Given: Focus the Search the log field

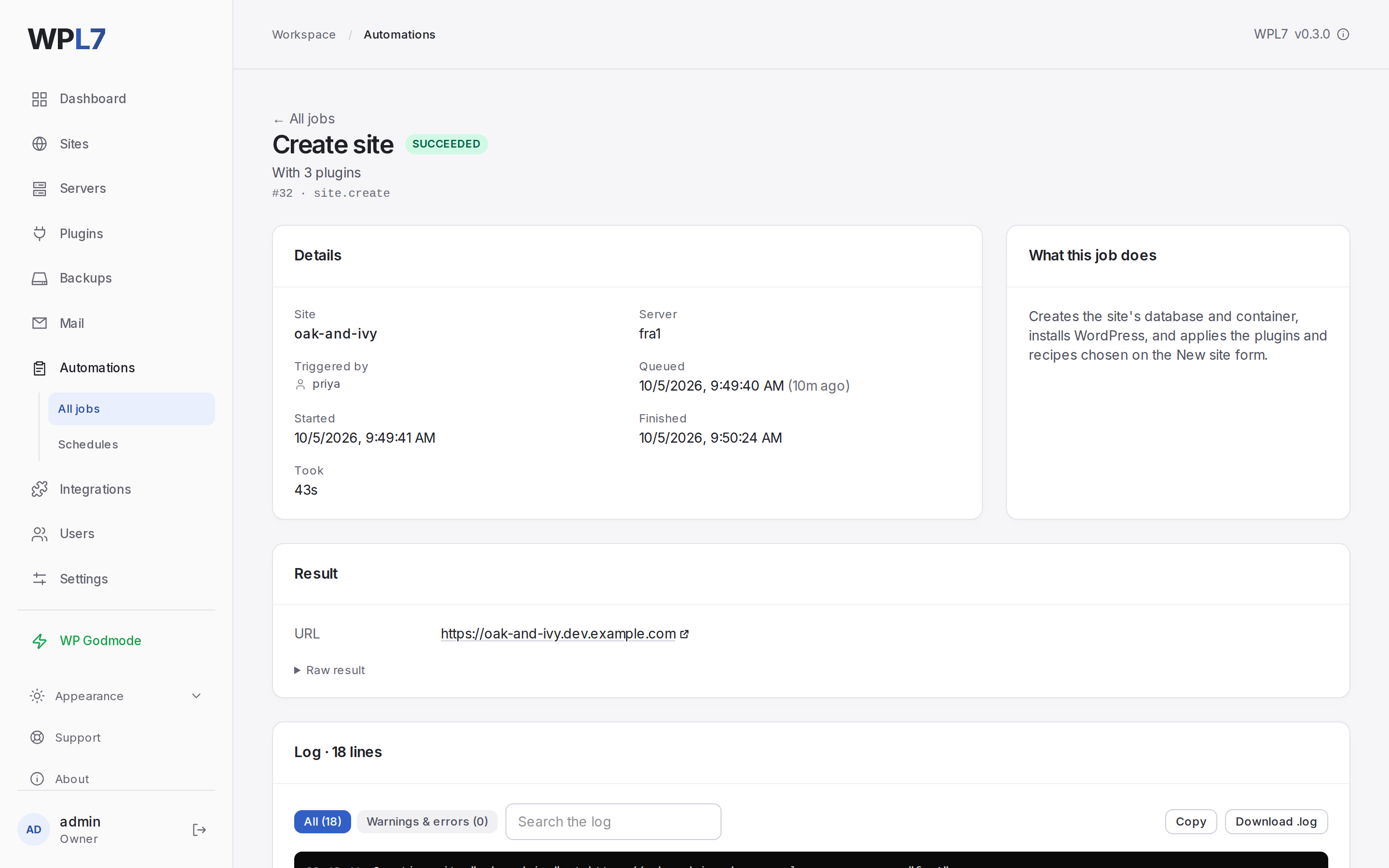Looking at the screenshot, I should (613, 822).
